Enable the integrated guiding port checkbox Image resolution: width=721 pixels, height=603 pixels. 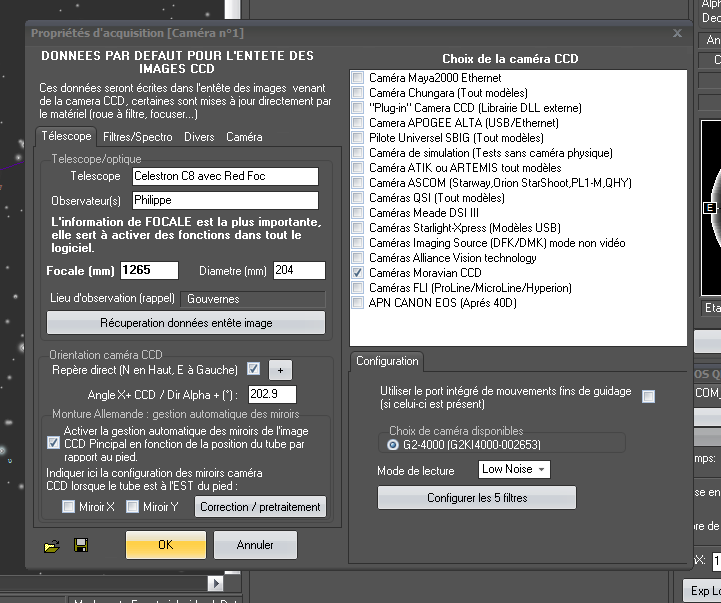click(648, 397)
